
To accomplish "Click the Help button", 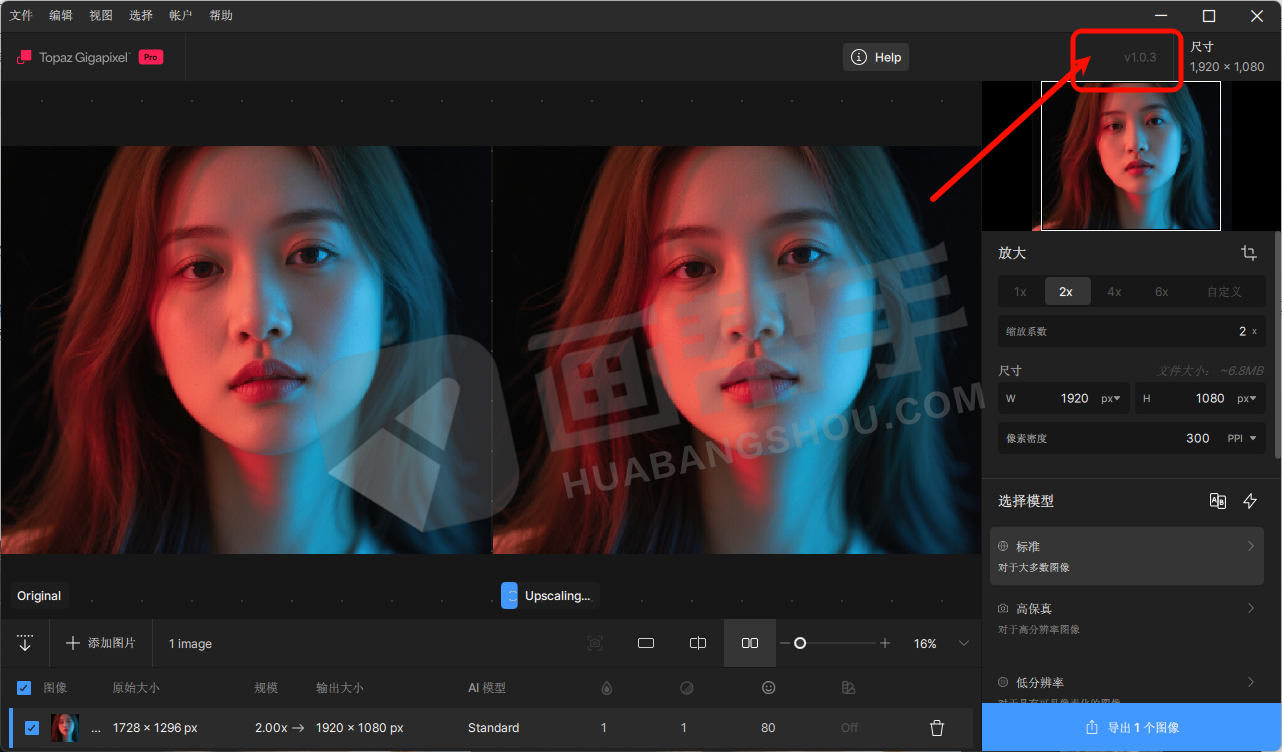I will (876, 57).
